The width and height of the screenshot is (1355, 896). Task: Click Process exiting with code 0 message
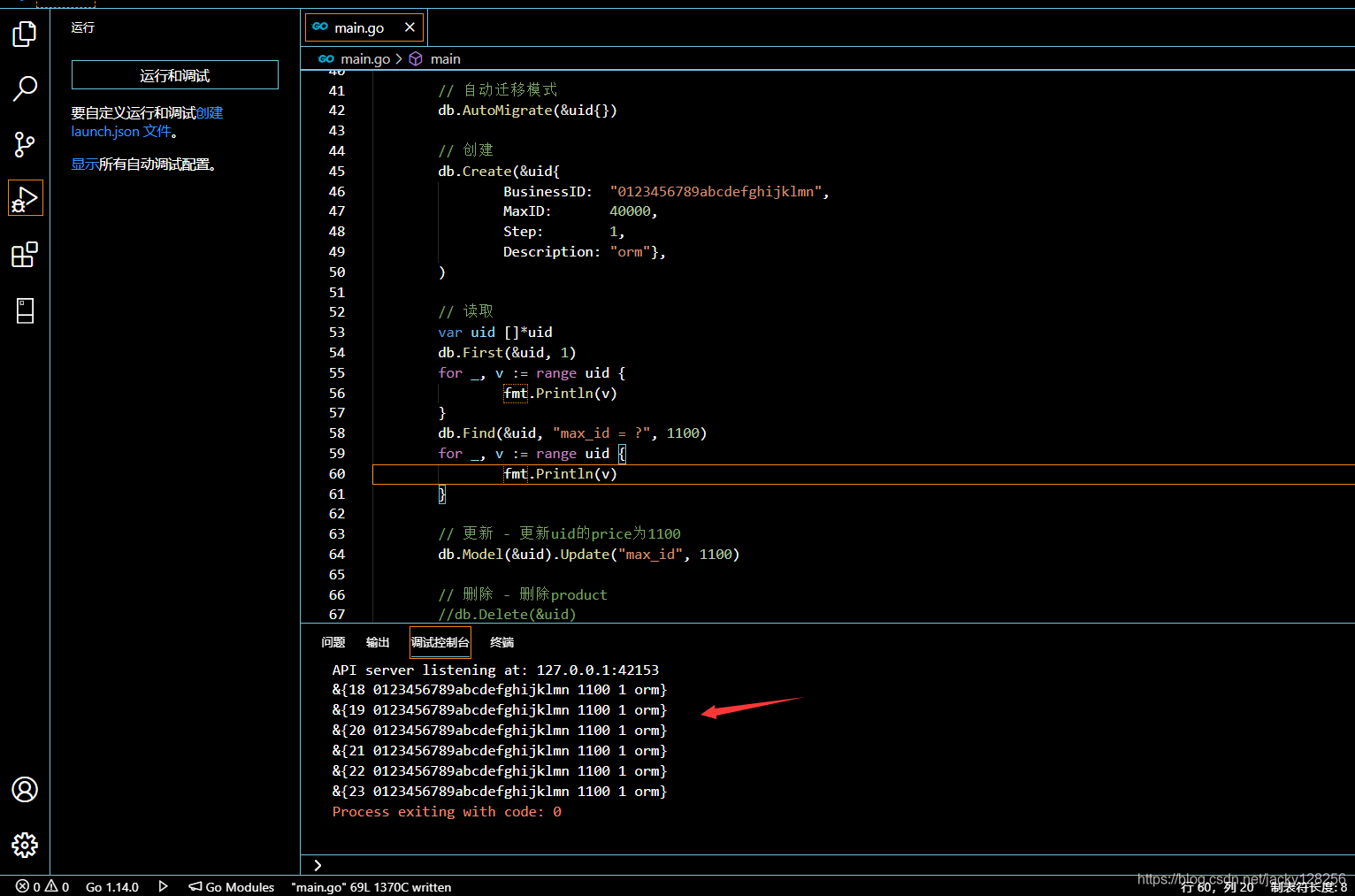coord(447,811)
